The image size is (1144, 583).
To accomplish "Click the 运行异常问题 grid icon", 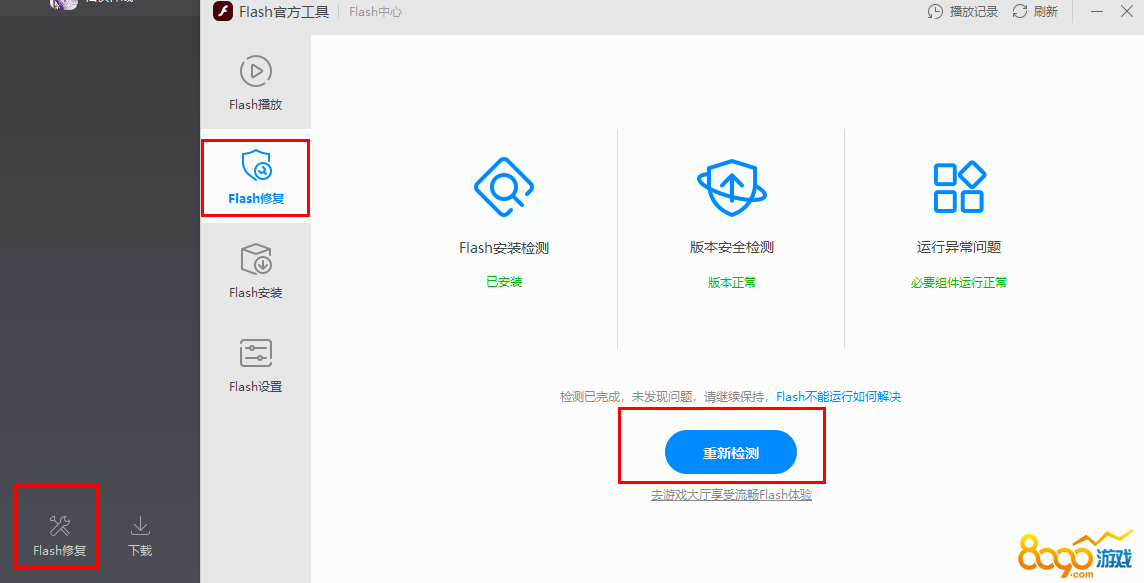I will [959, 187].
